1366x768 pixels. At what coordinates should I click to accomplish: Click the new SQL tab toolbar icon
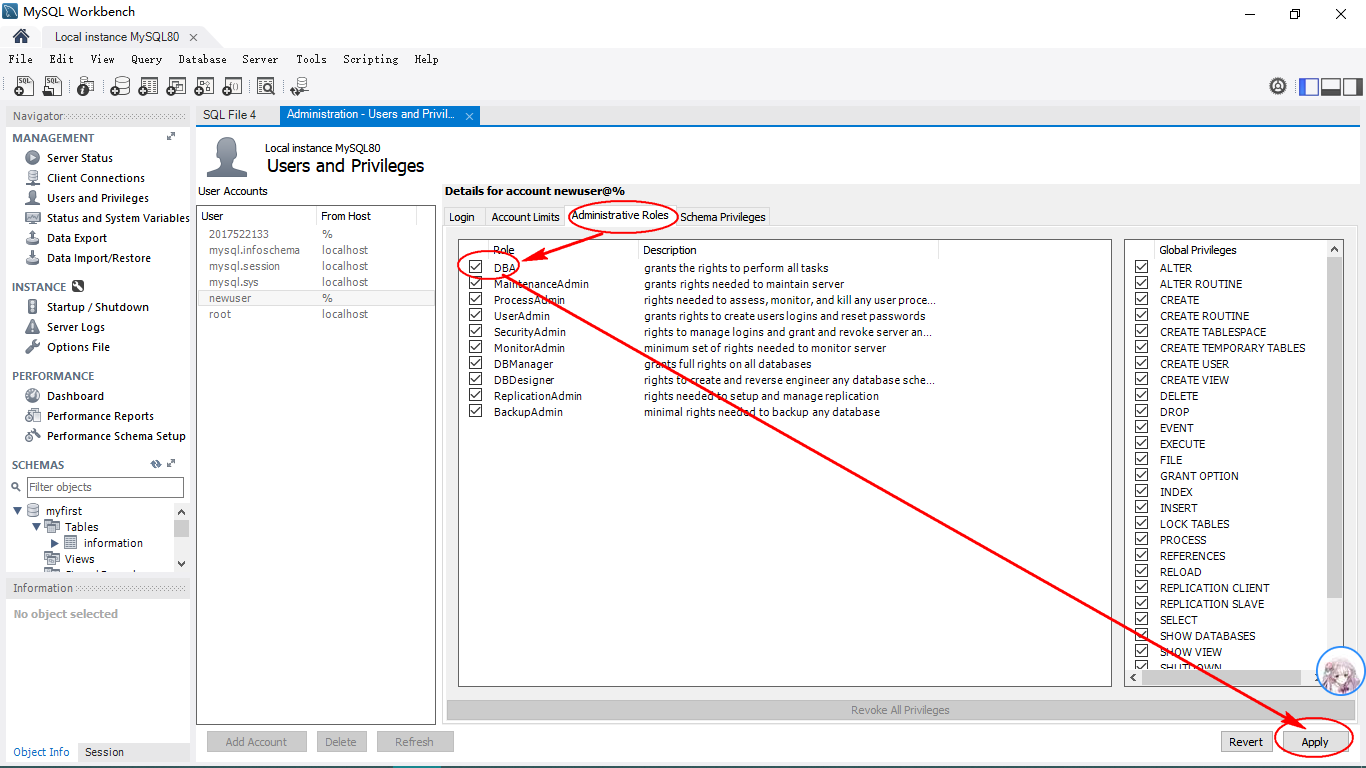(x=24, y=87)
